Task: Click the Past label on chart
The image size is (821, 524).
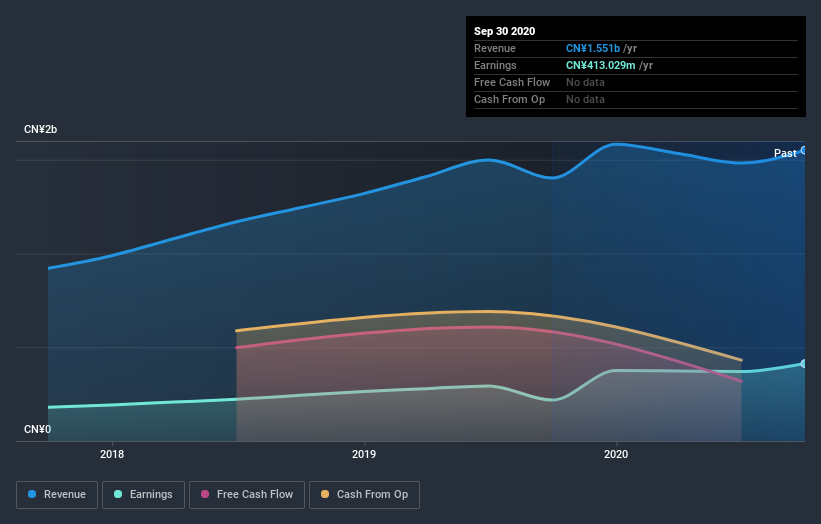Action: pos(785,153)
